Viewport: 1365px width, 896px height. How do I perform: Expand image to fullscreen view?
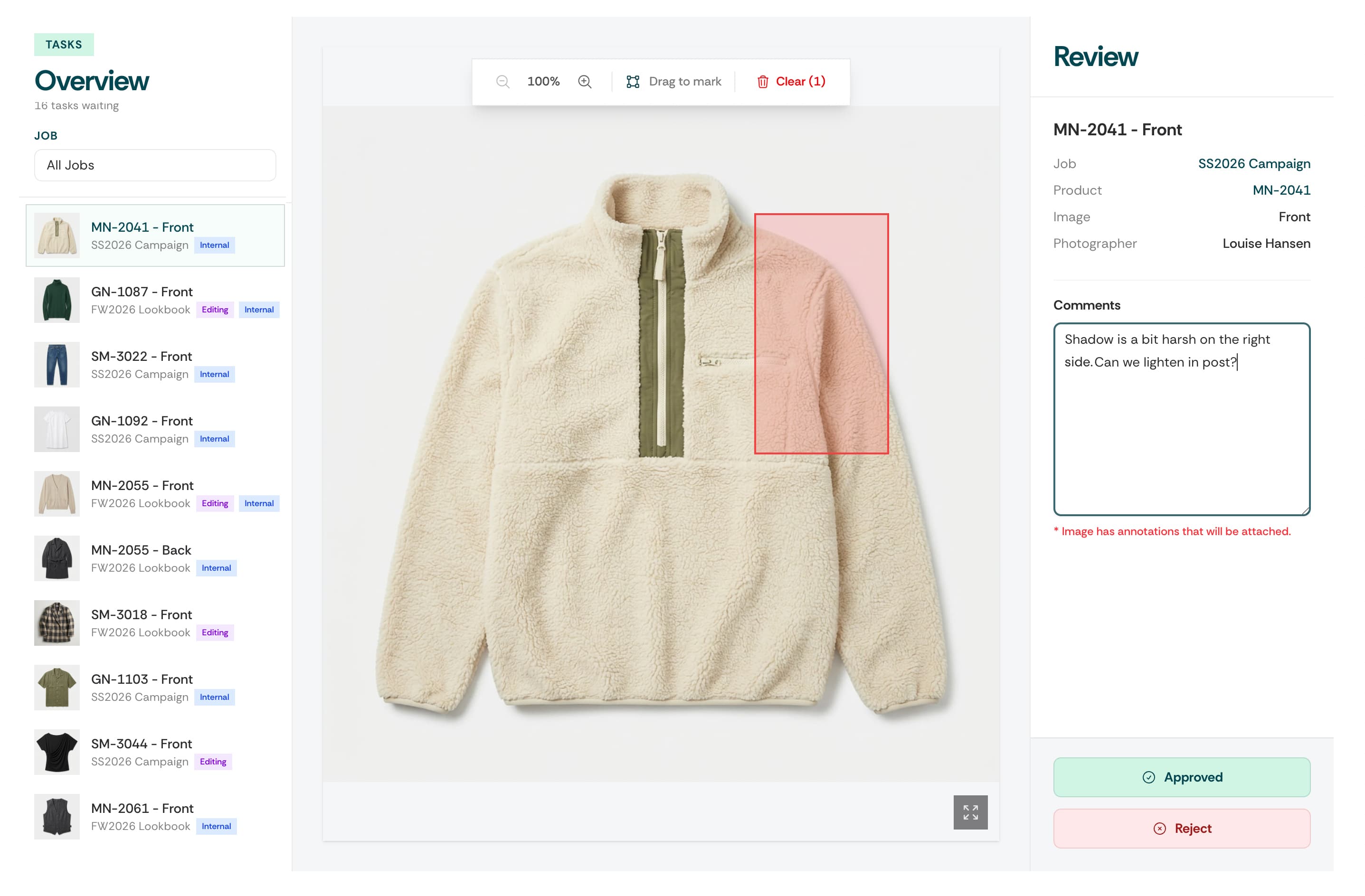(970, 812)
